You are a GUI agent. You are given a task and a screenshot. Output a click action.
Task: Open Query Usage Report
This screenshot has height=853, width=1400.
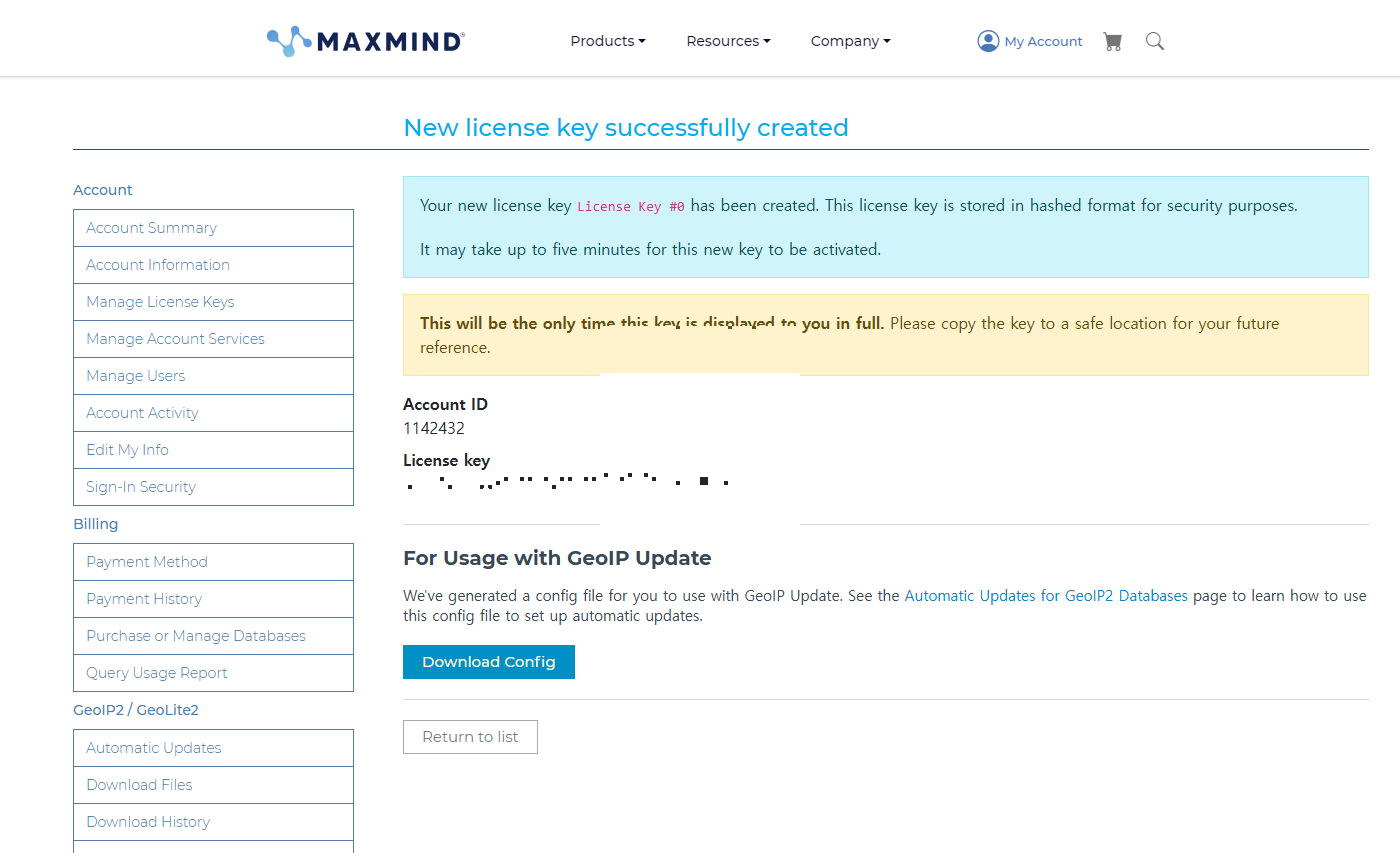coord(213,673)
